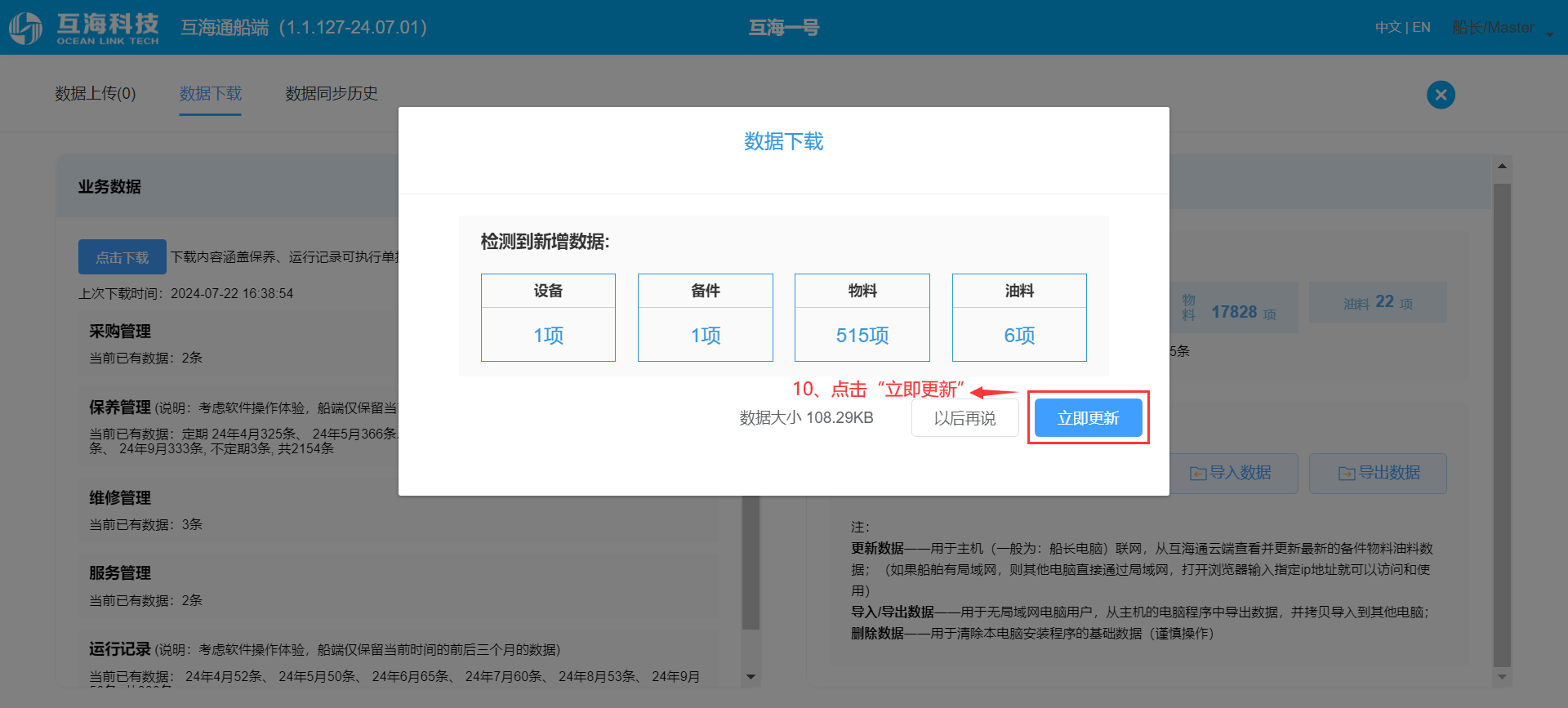
Task: Click the 导入数据 import button
Action: point(1231,473)
